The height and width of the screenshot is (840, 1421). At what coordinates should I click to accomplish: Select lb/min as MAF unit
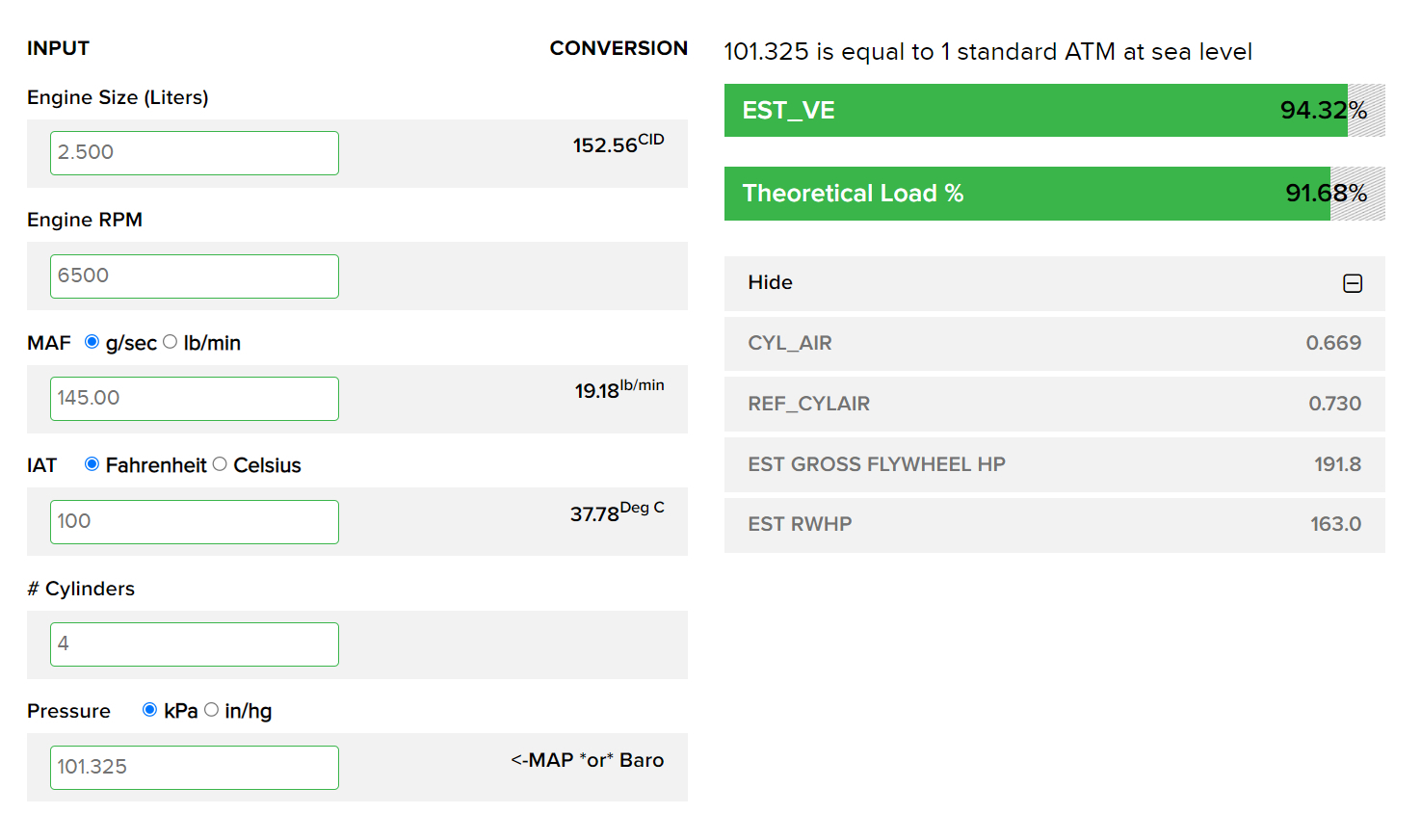click(171, 342)
